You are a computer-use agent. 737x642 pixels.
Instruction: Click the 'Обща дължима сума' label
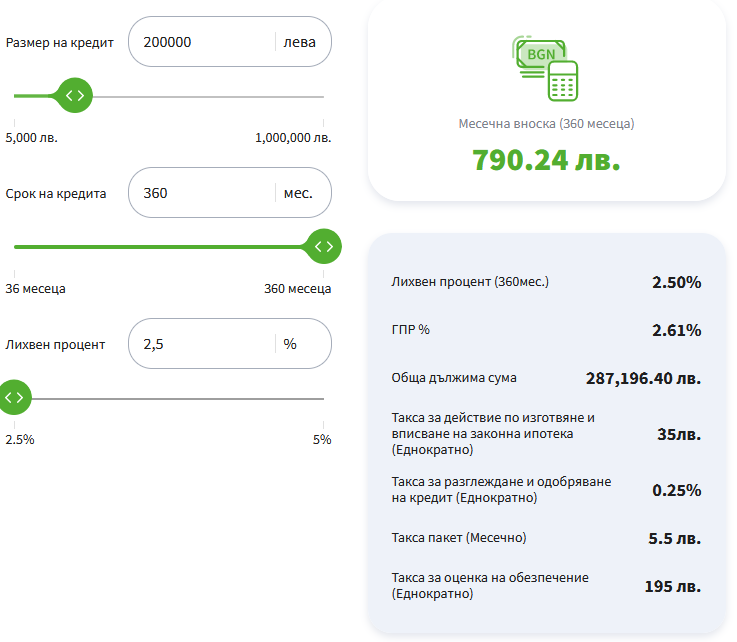pos(454,377)
